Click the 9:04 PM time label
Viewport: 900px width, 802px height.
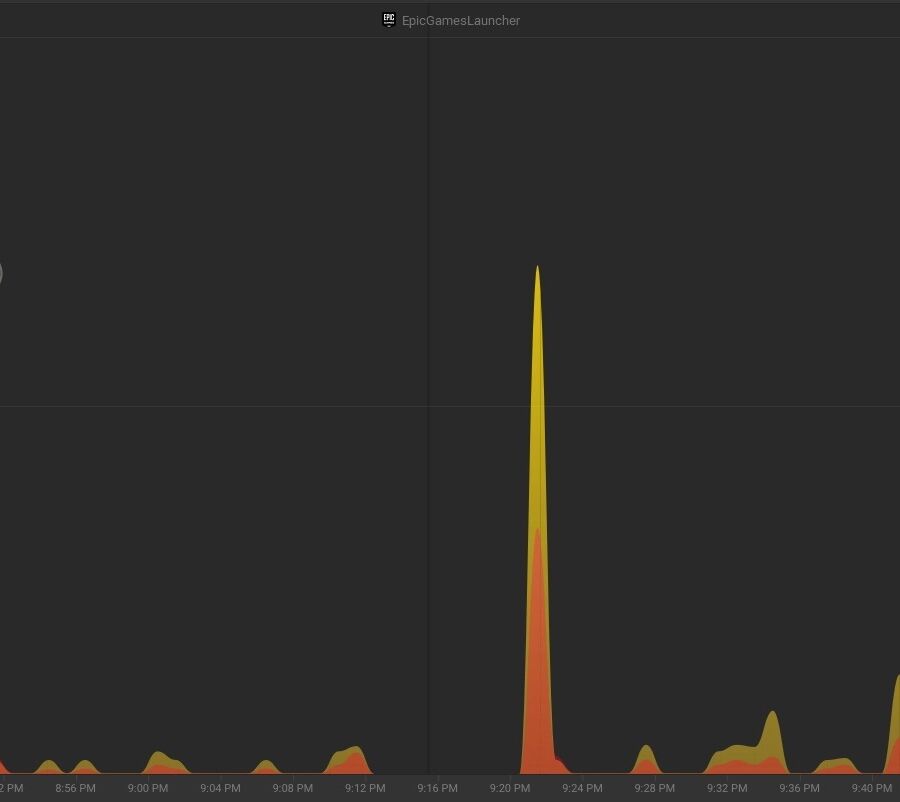220,788
